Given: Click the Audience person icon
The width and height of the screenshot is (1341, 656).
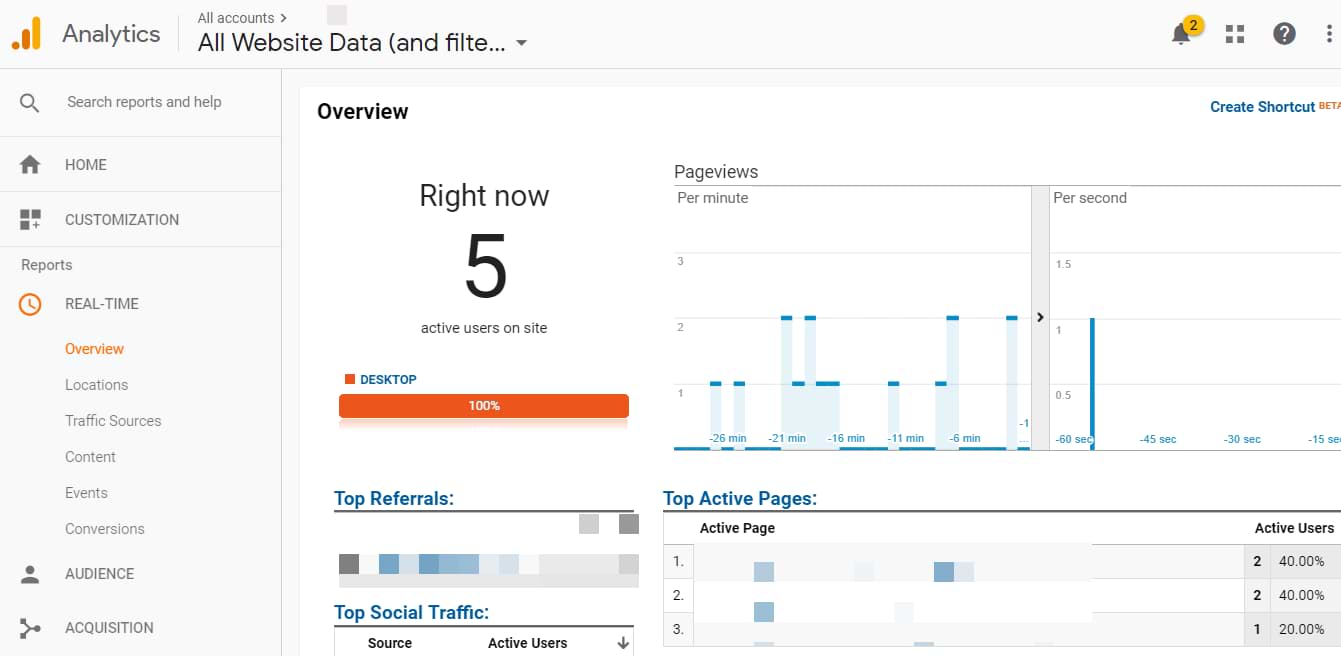Looking at the screenshot, I should [30, 574].
